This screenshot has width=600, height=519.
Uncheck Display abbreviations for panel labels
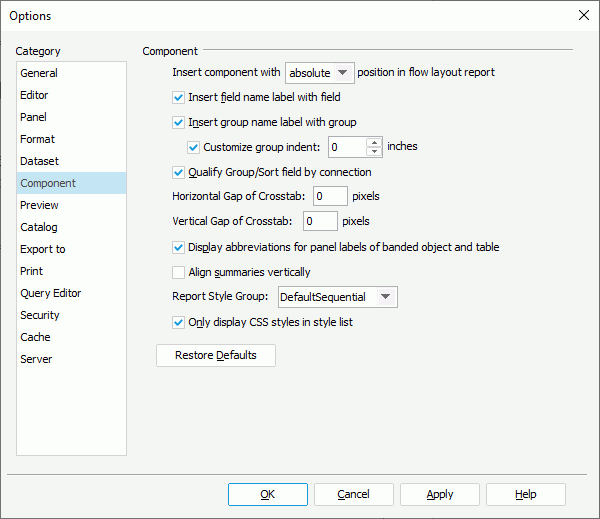click(178, 248)
